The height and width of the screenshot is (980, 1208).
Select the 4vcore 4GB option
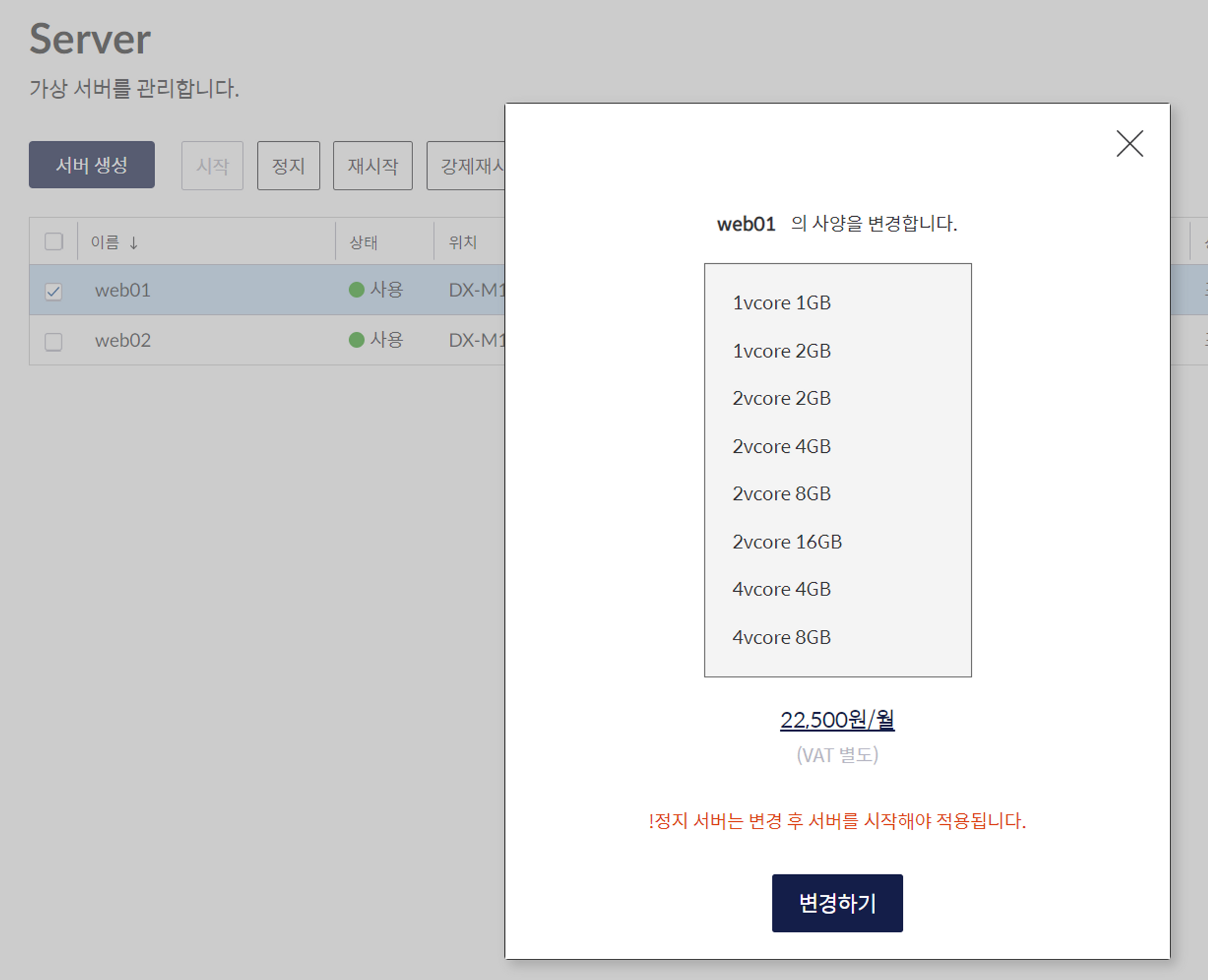click(x=781, y=589)
